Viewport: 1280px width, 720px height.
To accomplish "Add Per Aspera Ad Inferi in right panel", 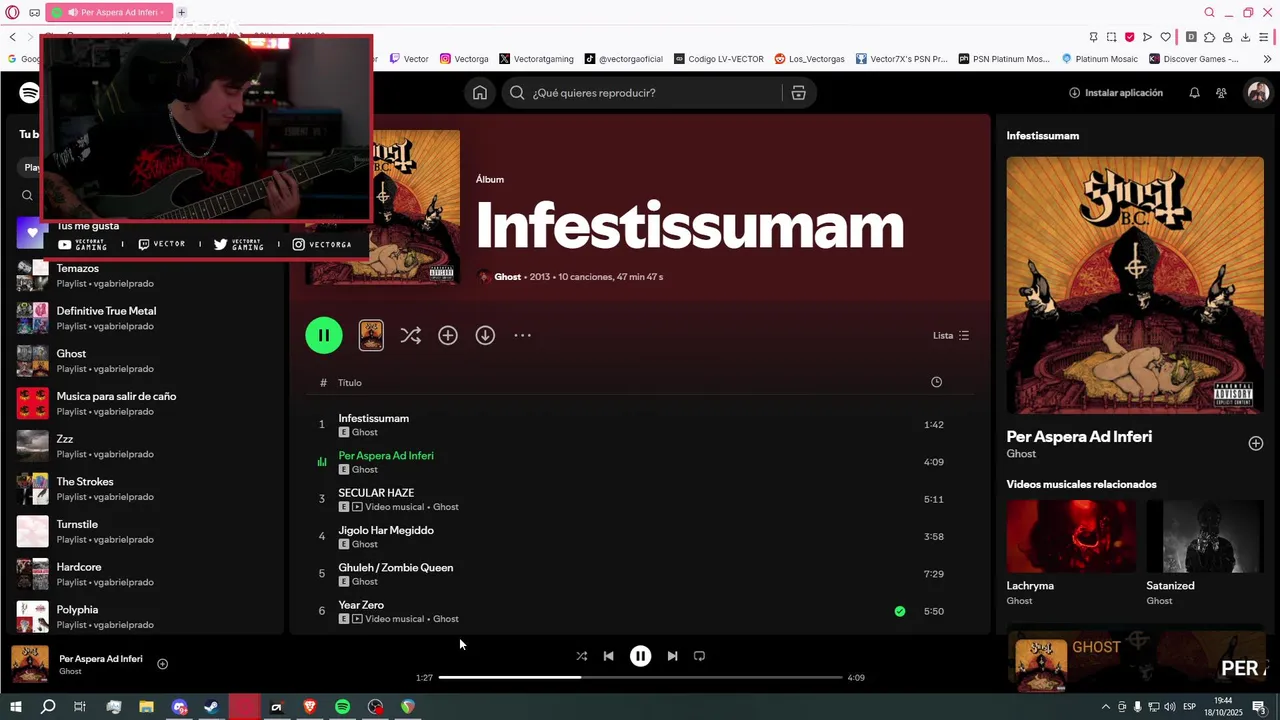I will (1256, 443).
